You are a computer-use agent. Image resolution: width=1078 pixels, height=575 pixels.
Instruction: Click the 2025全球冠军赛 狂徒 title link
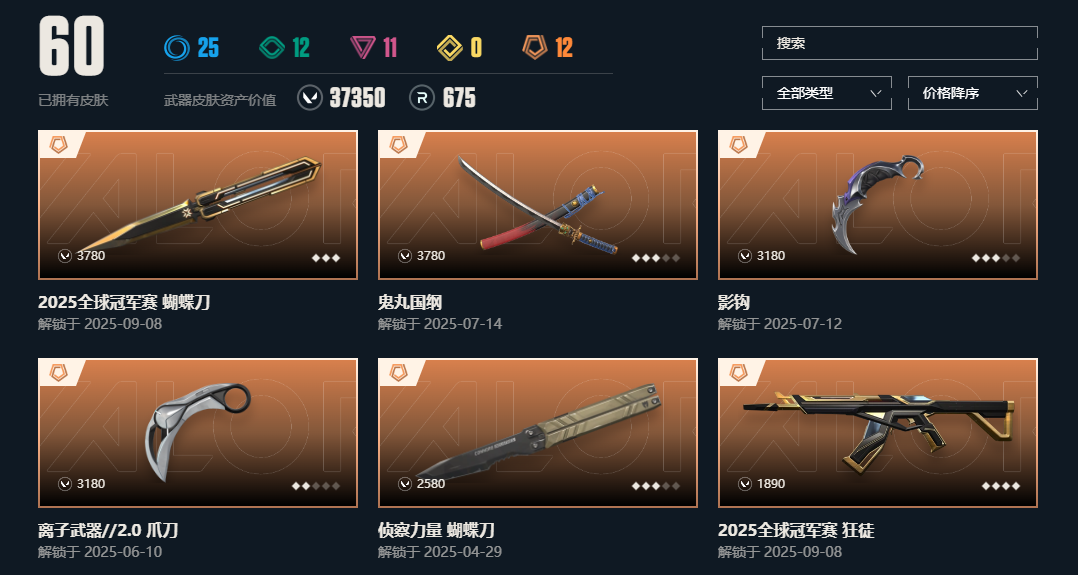point(796,530)
